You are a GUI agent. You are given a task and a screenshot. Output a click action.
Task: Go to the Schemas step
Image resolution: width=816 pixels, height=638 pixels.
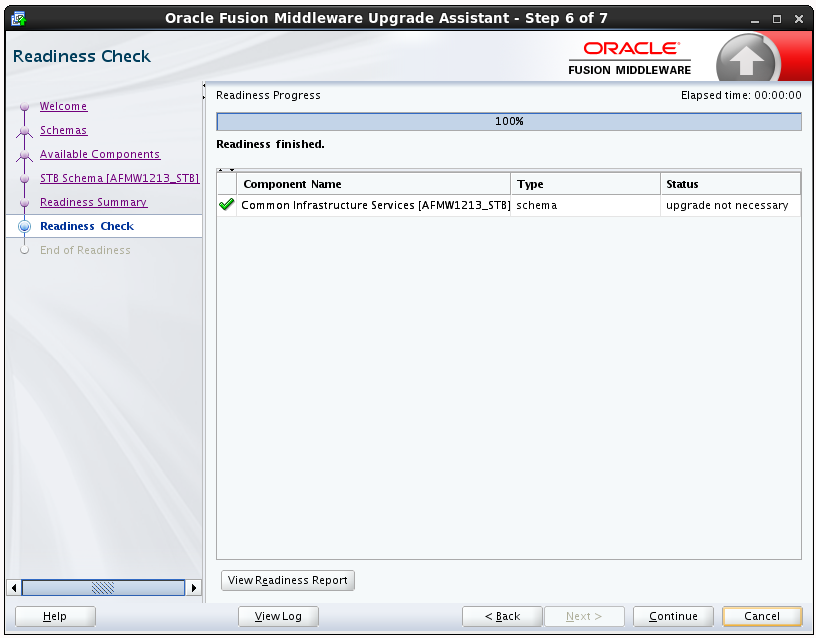click(63, 130)
